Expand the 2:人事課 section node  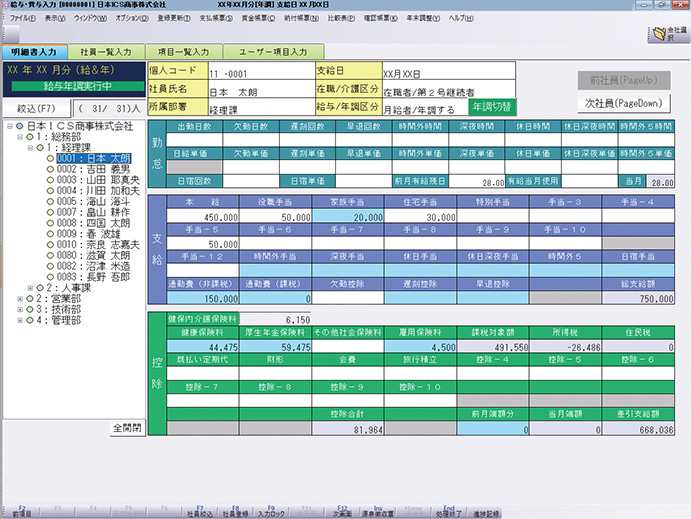[30, 288]
